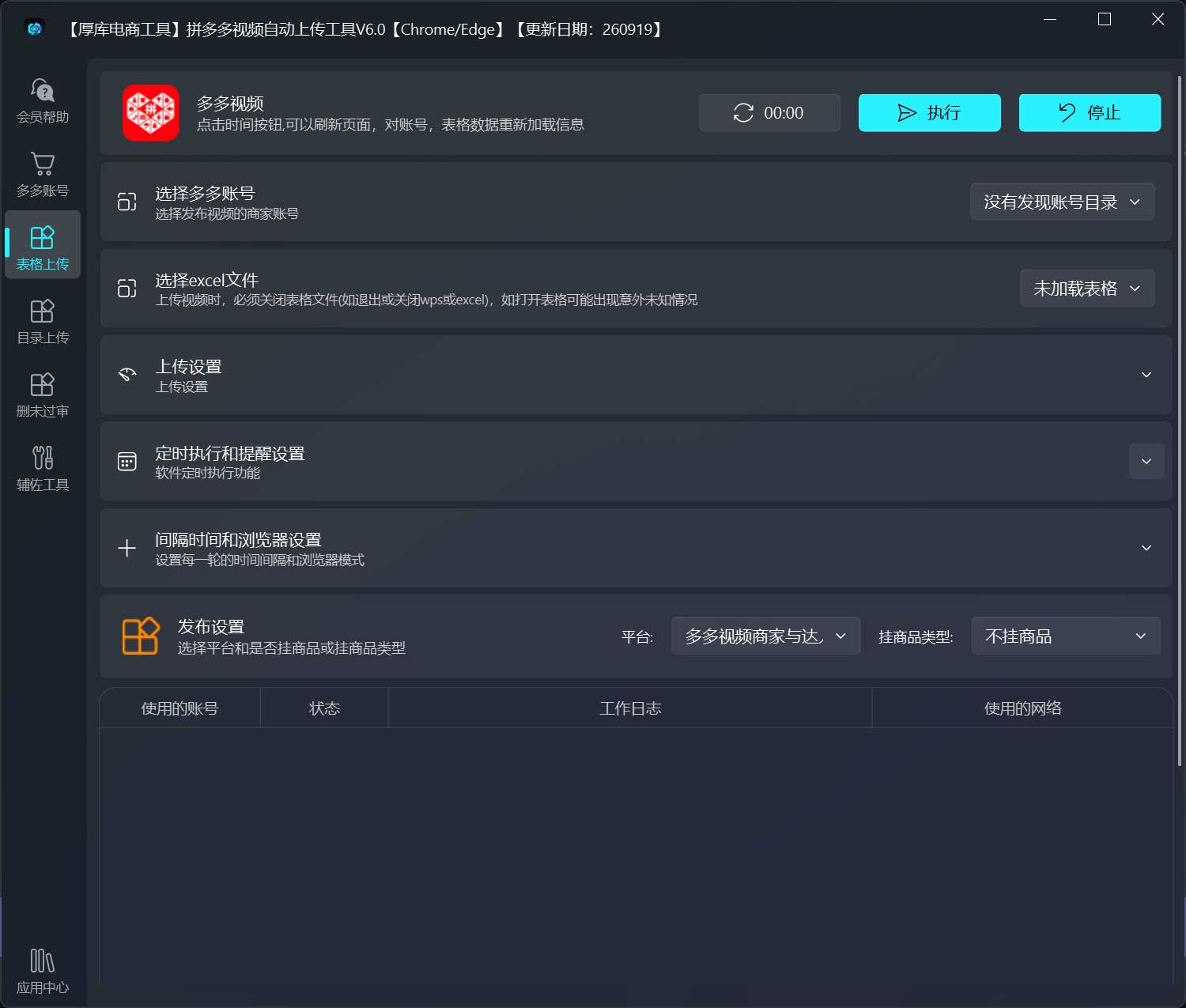1186x1008 pixels.
Task: Expand the 间隔时间和浏览器设置 chevron
Action: tap(1146, 548)
